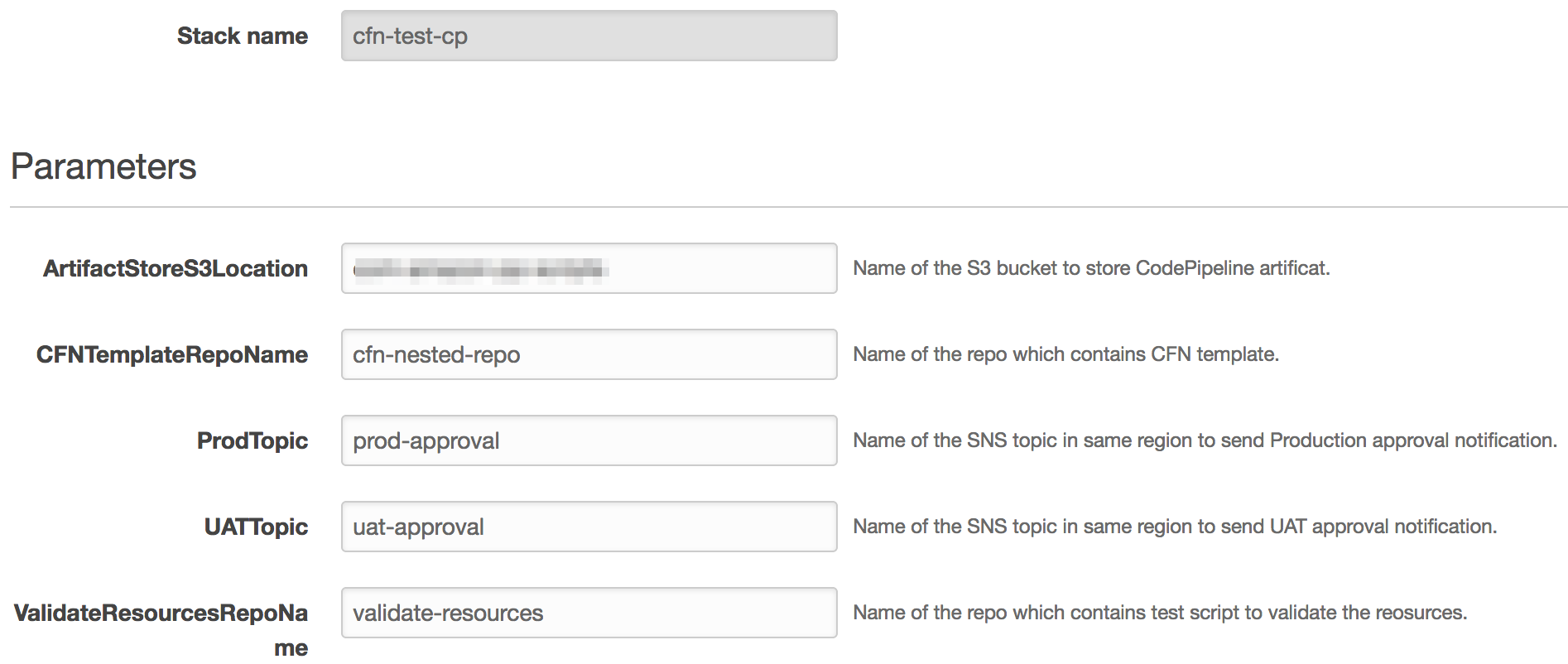This screenshot has width=1568, height=664.
Task: Click the ValidateResourcesRepoName label
Action: 161,613
